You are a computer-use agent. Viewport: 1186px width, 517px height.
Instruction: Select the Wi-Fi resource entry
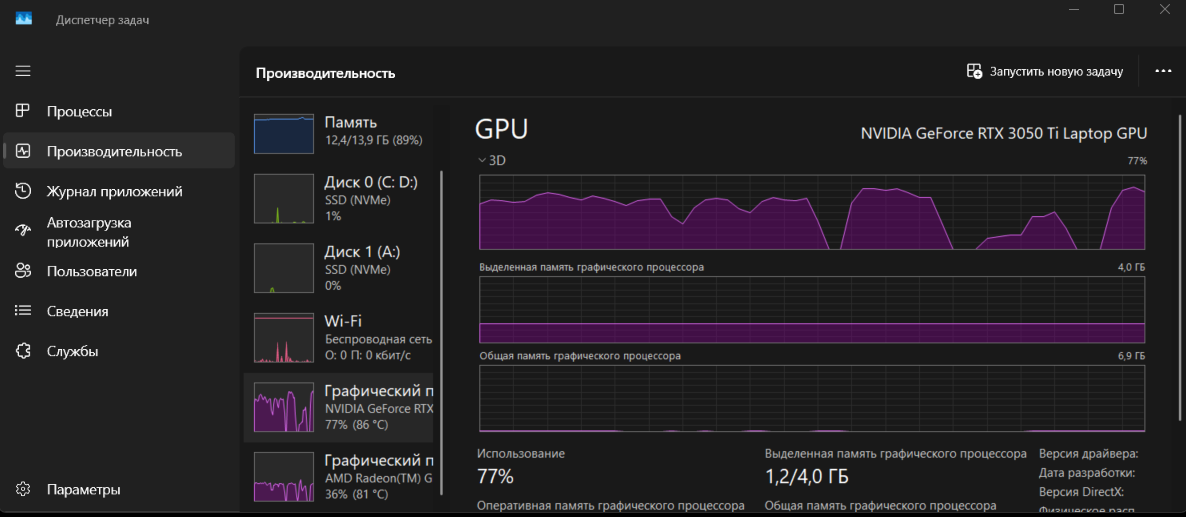tap(338, 338)
